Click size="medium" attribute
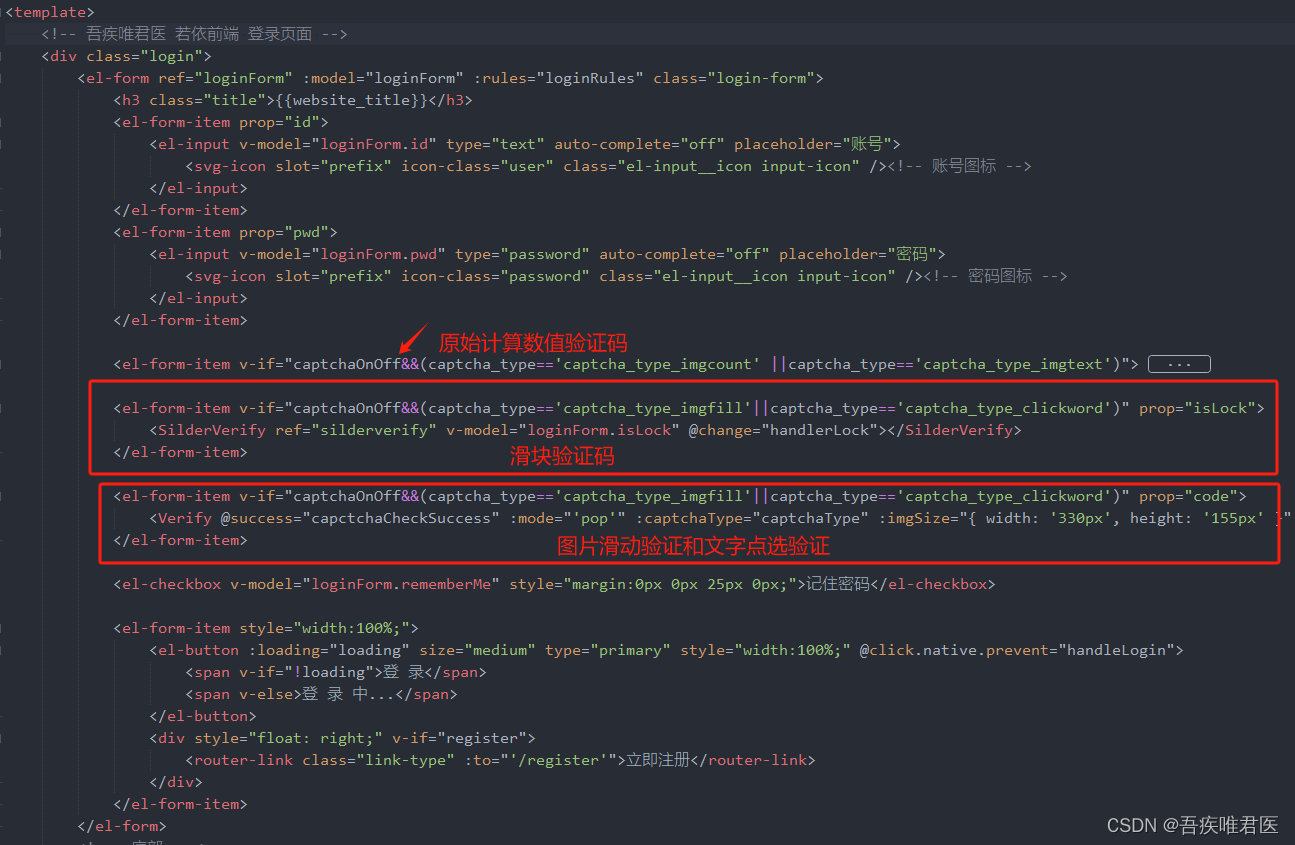Screen dimensions: 1295x845 tap(478, 650)
